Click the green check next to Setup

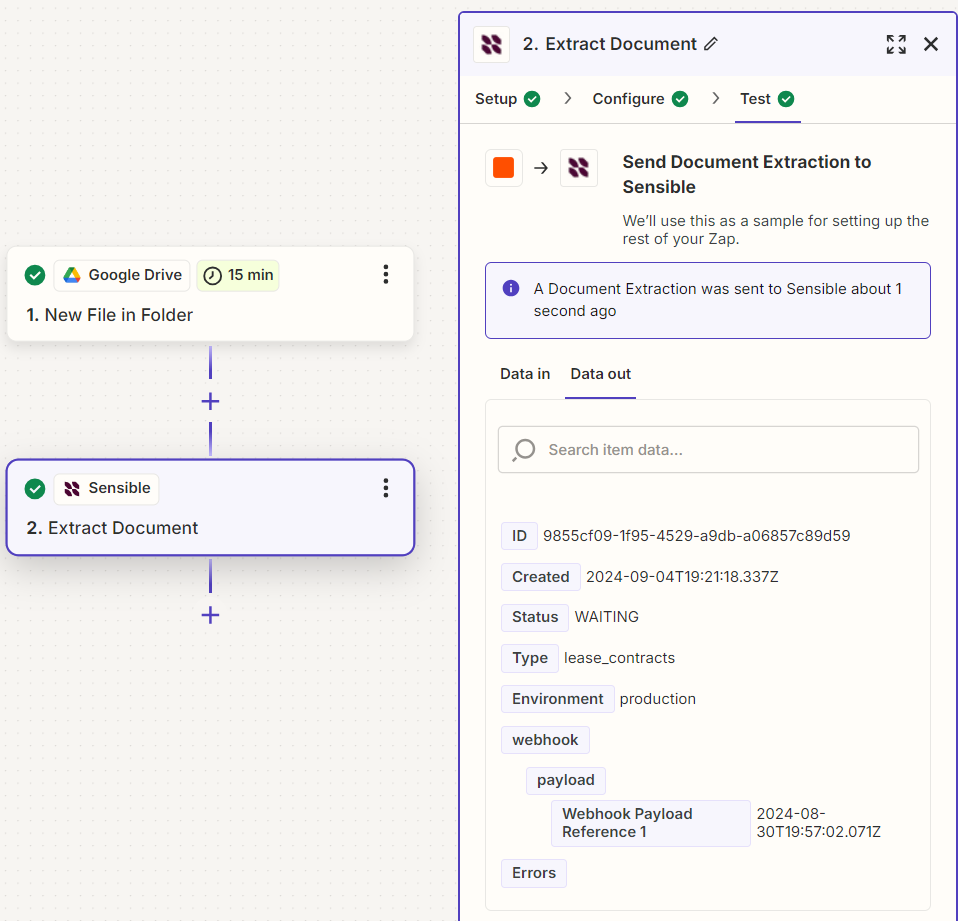532,99
